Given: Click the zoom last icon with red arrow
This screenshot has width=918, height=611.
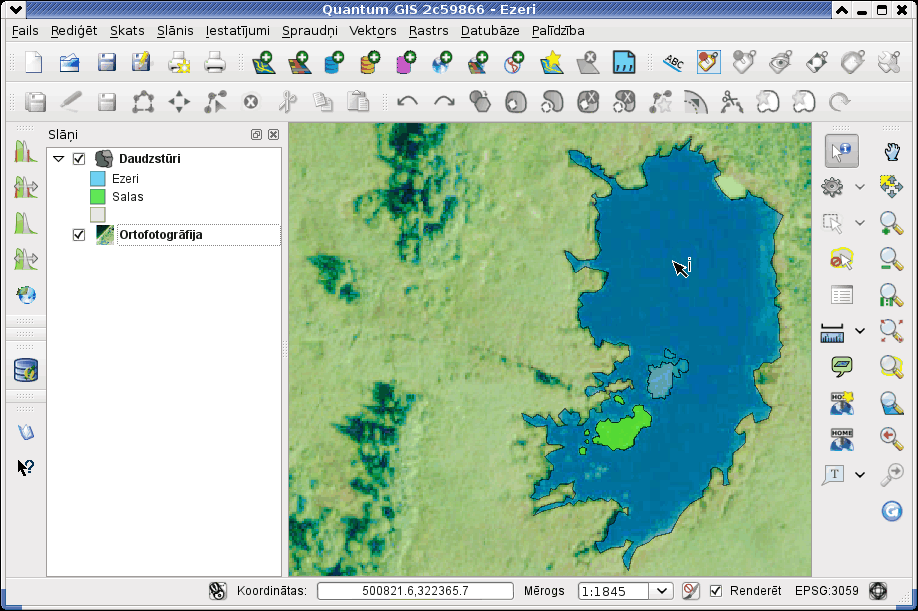Looking at the screenshot, I should [892, 438].
